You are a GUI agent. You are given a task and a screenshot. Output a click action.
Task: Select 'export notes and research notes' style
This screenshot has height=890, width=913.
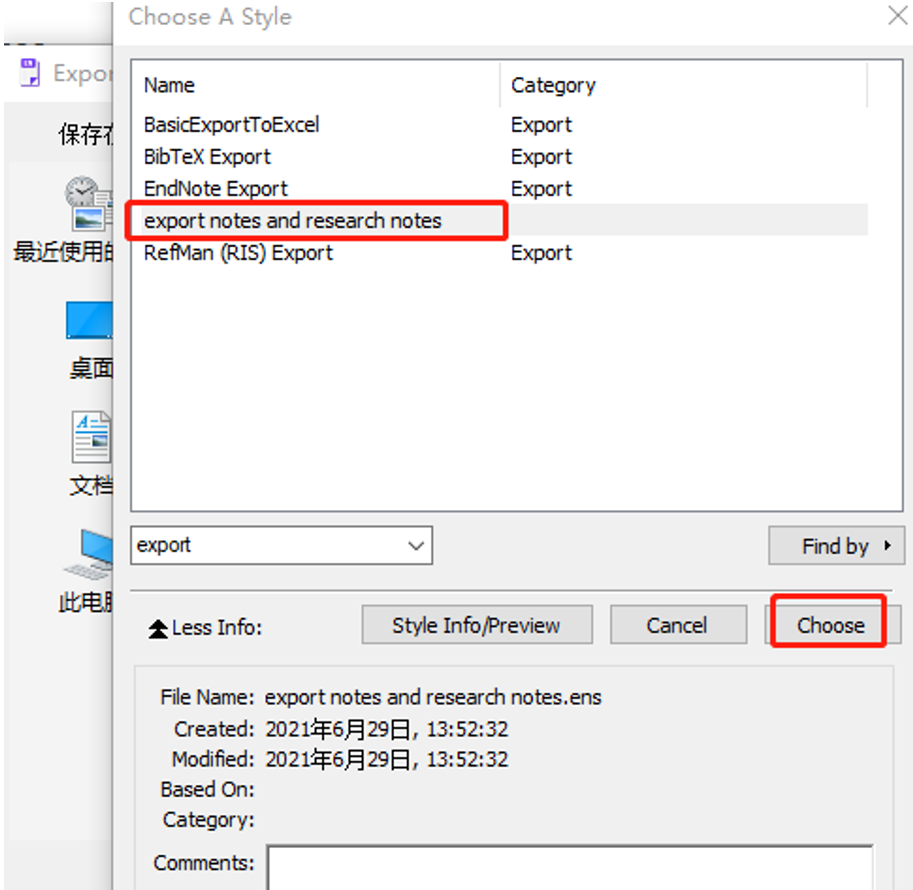tap(272, 220)
